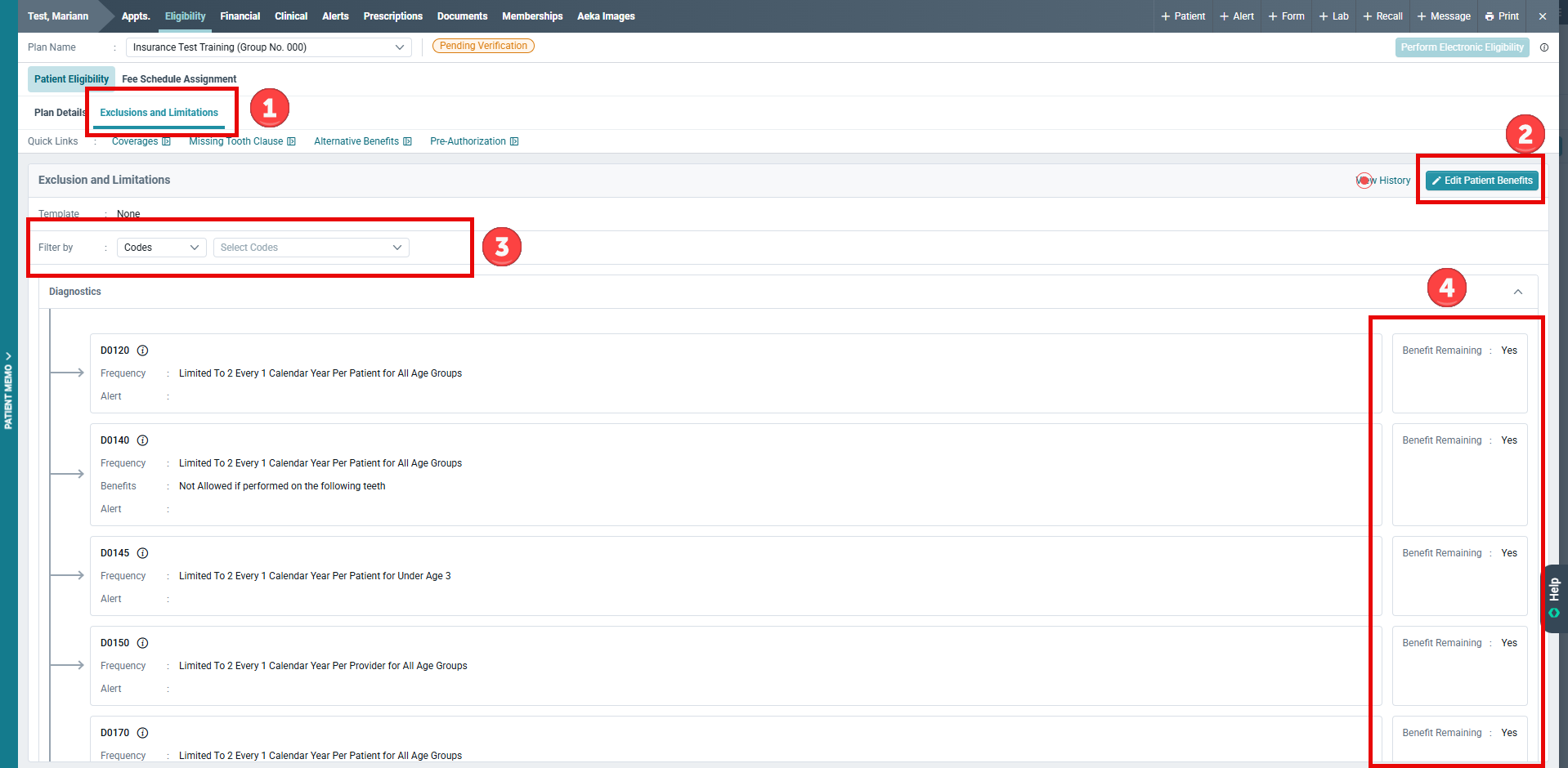This screenshot has width=1568, height=768.
Task: Switch to the Memberships tab
Action: click(532, 16)
